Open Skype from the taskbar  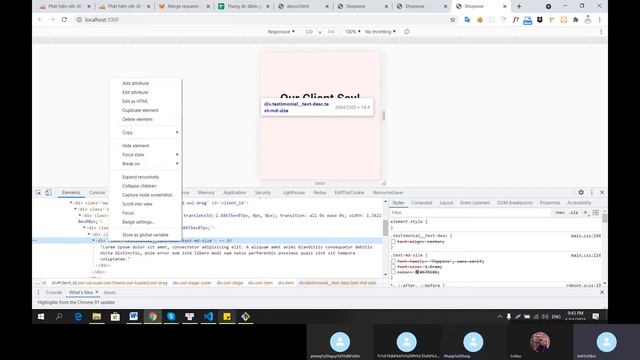point(171,316)
